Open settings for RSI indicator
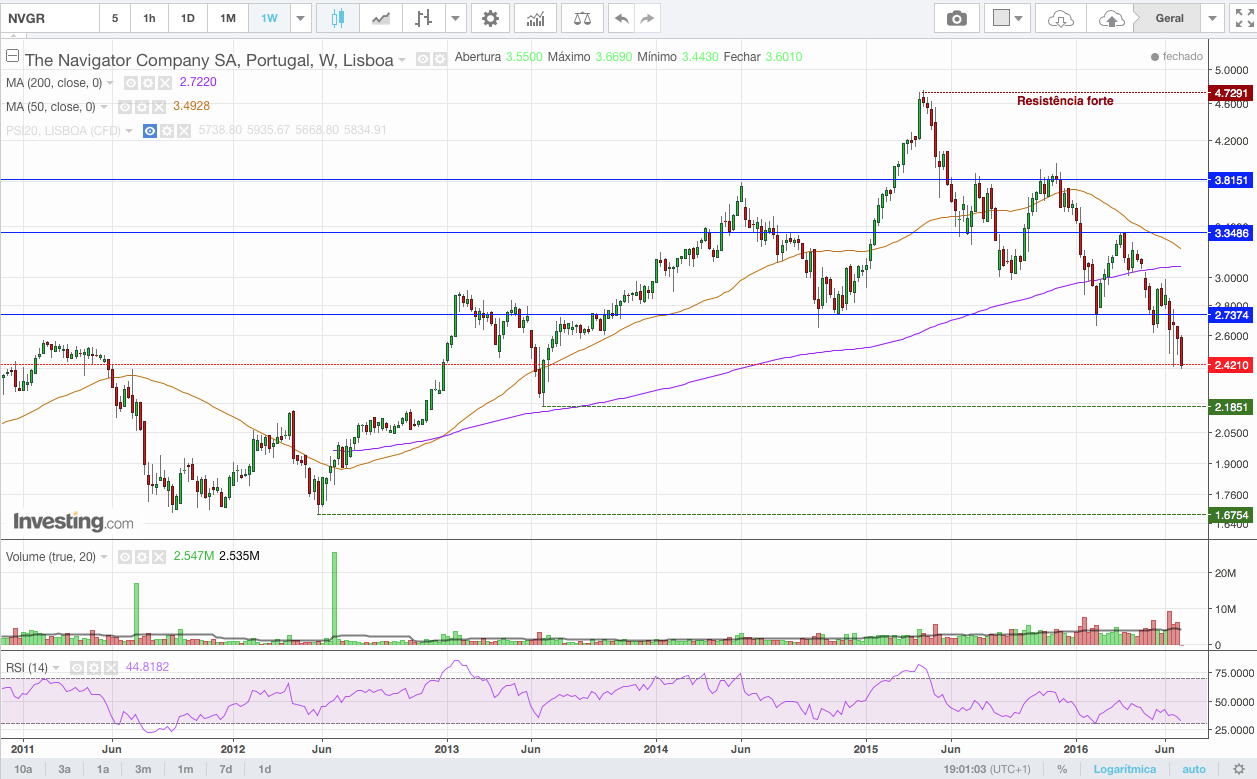The width and height of the screenshot is (1257, 779). click(95, 667)
